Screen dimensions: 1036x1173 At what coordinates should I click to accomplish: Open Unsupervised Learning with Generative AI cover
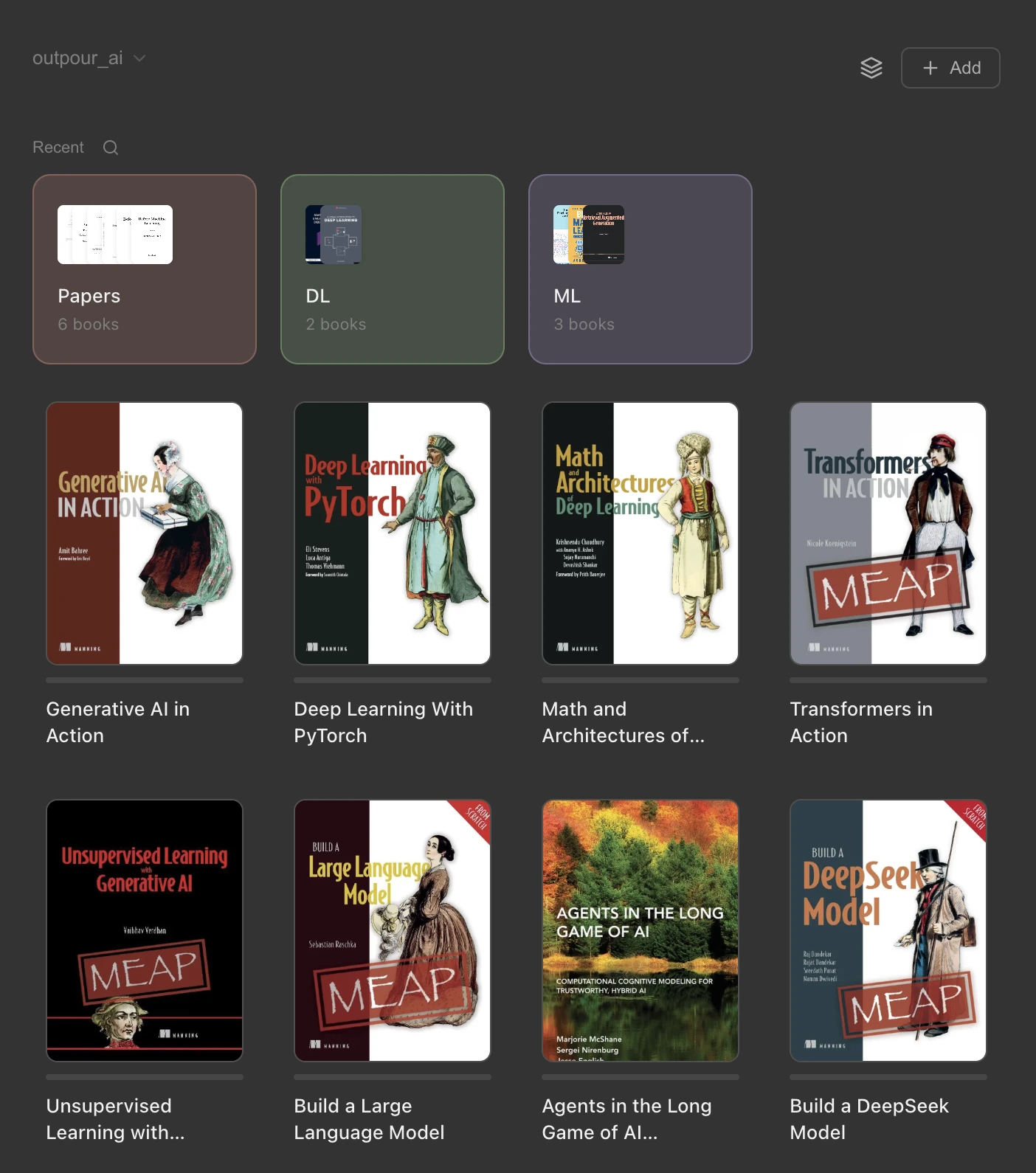point(145,930)
